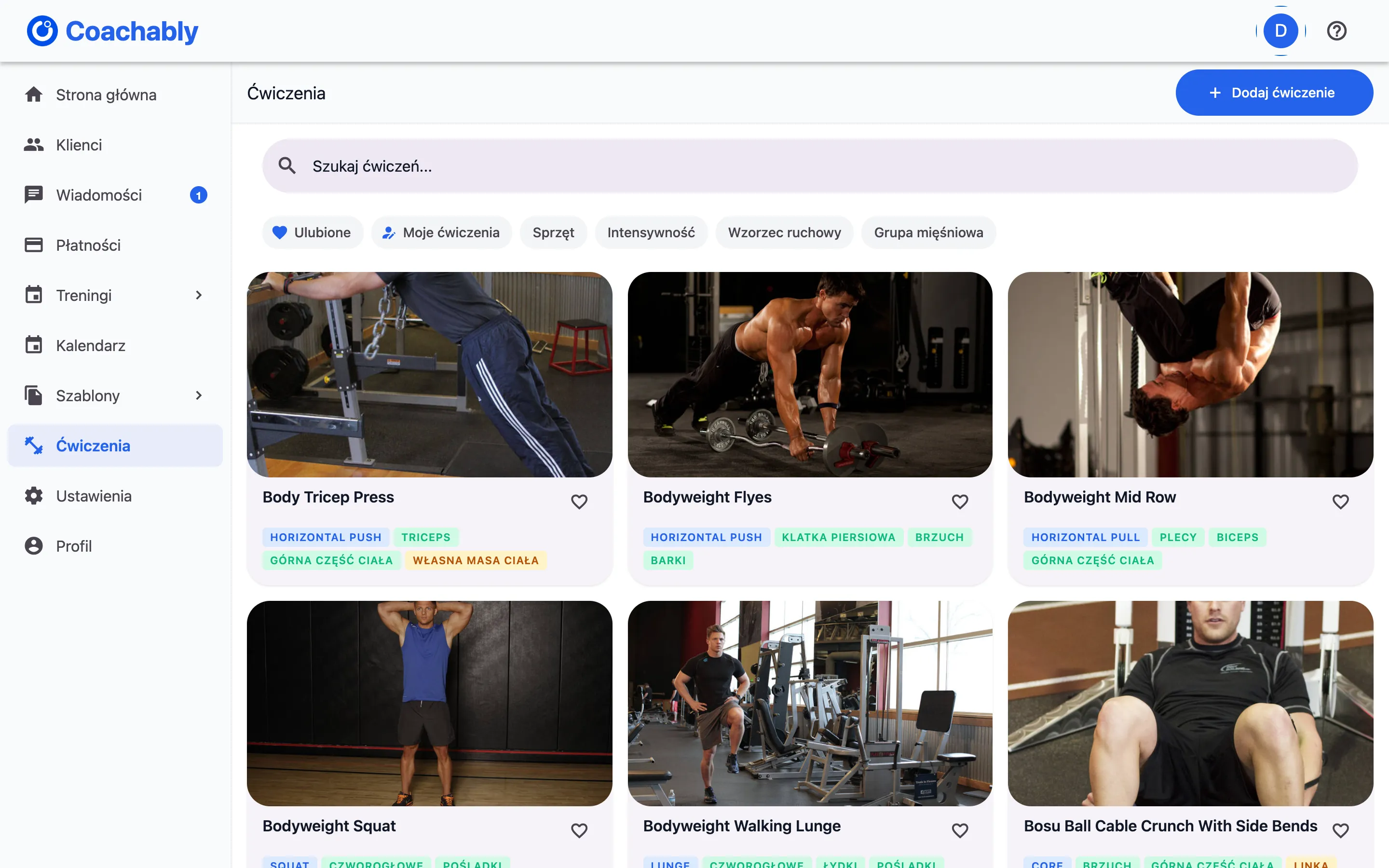Click the calendar icon beside Treningi
1389x868 pixels.
[34, 295]
